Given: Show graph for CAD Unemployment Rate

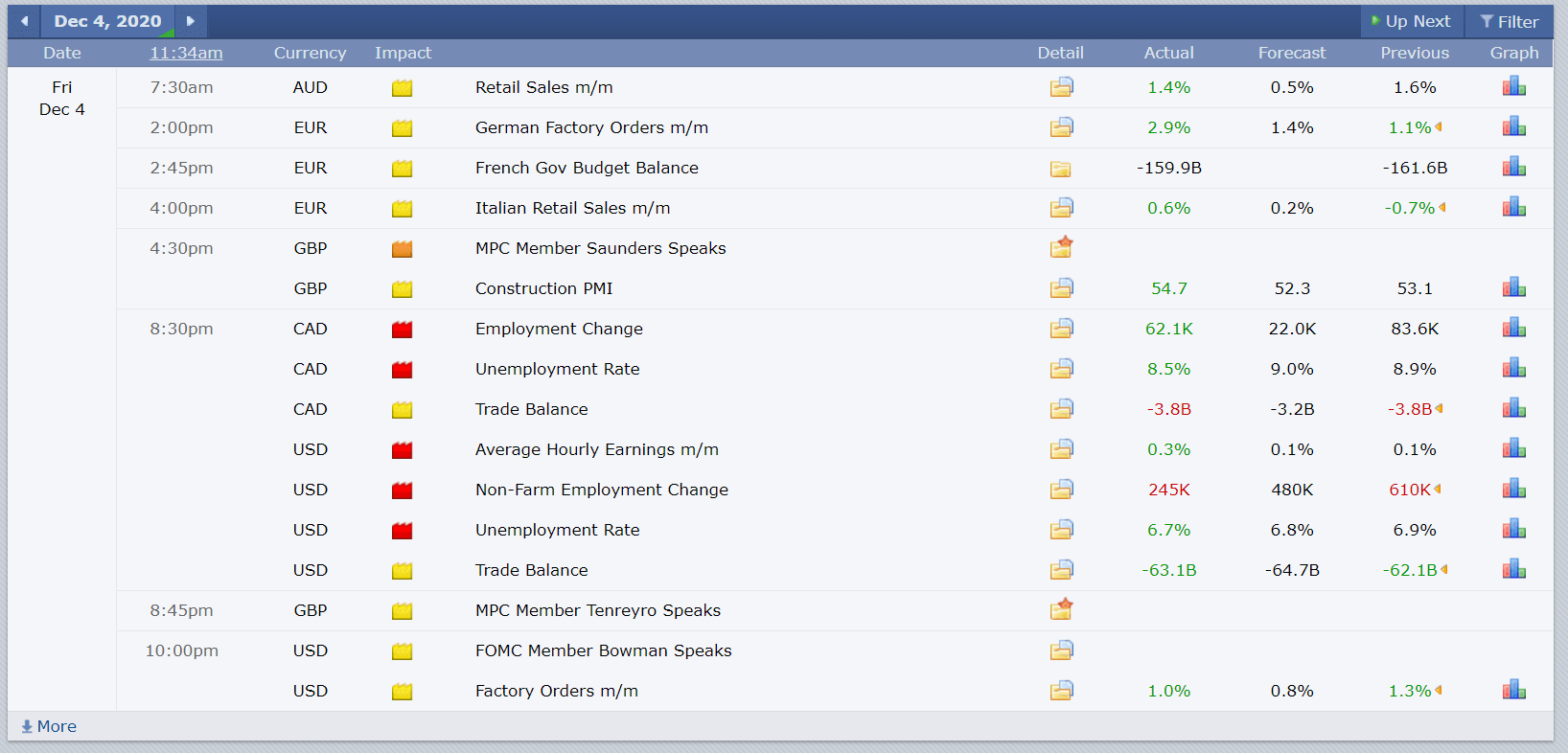Looking at the screenshot, I should [x=1514, y=369].
